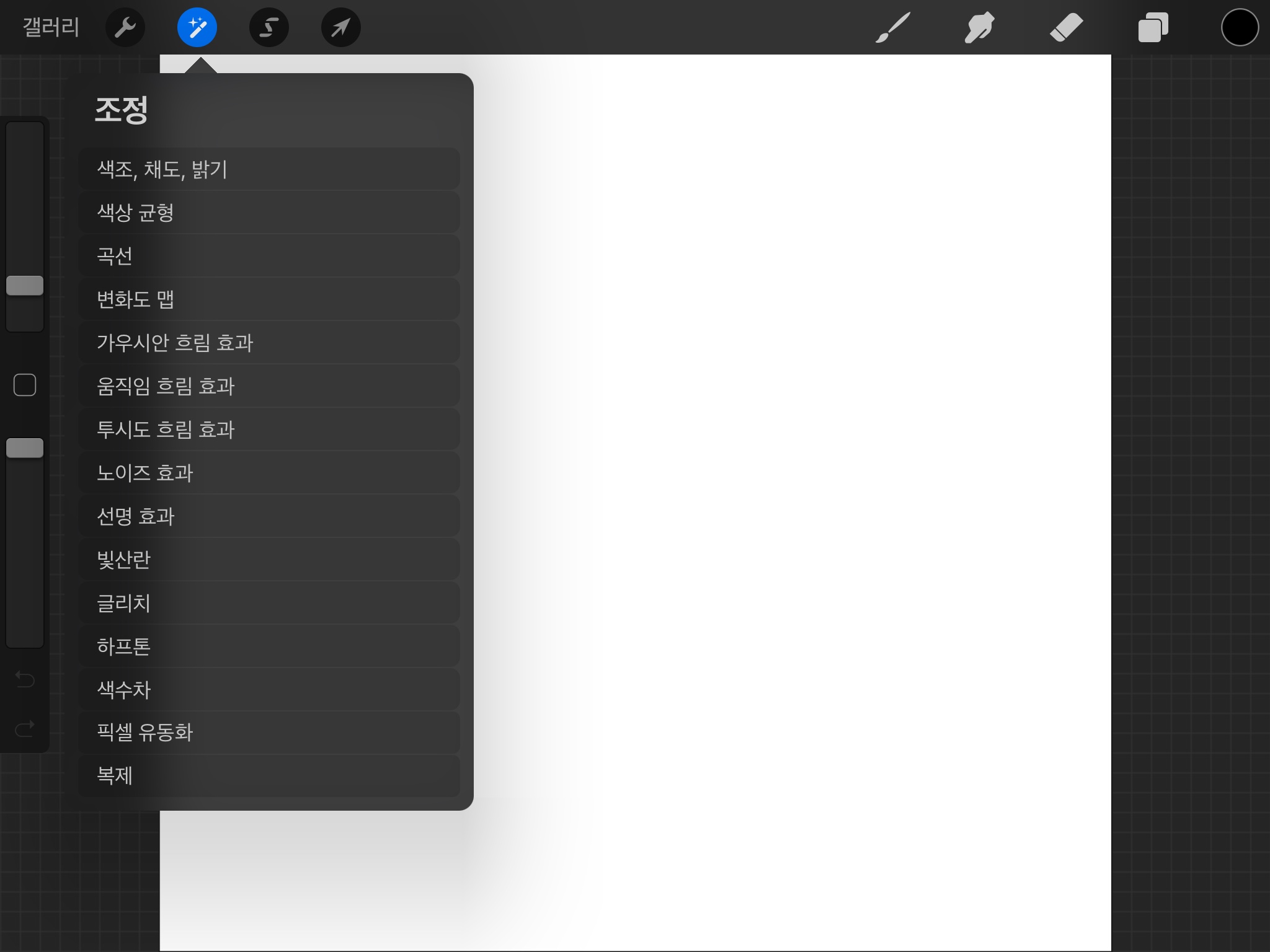Apply 움직임 흐림 효과
The height and width of the screenshot is (952, 1270).
(269, 386)
